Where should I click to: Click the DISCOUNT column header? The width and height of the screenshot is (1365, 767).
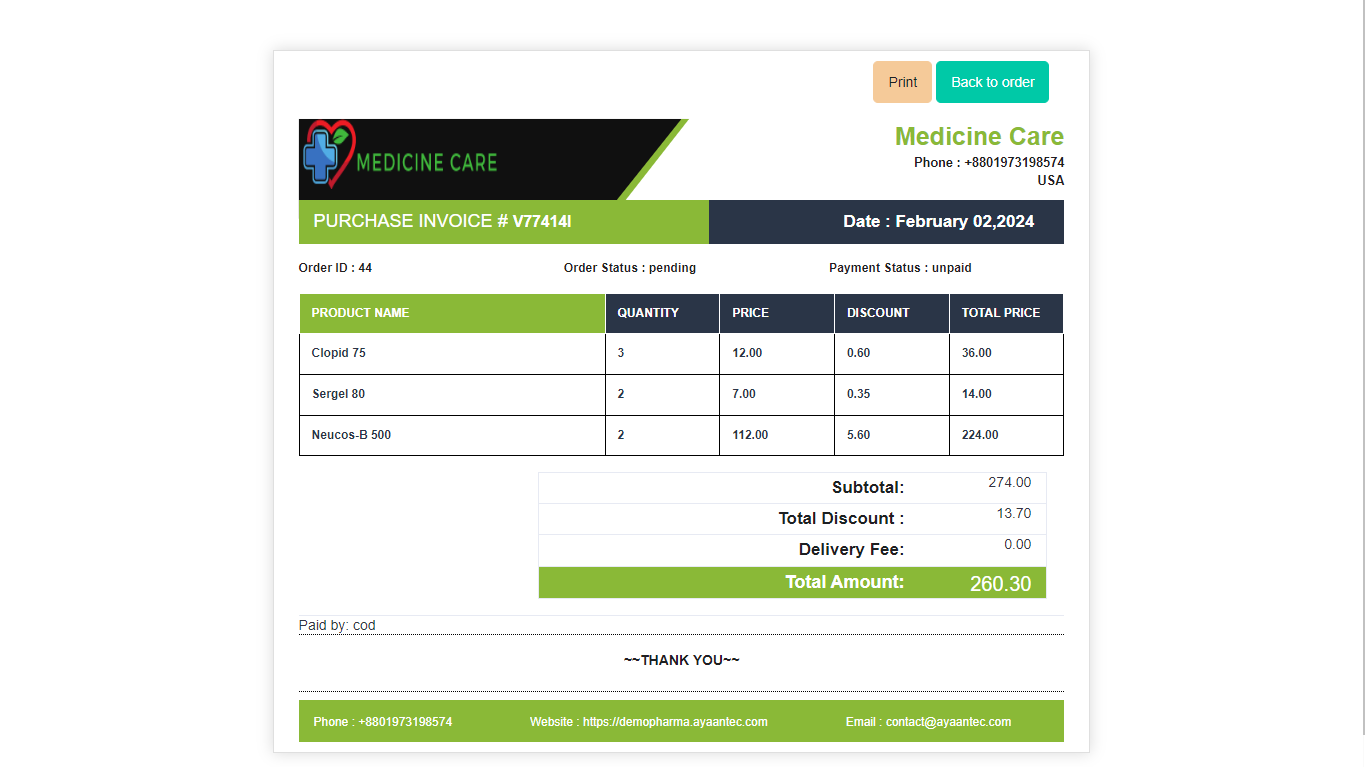coord(877,313)
